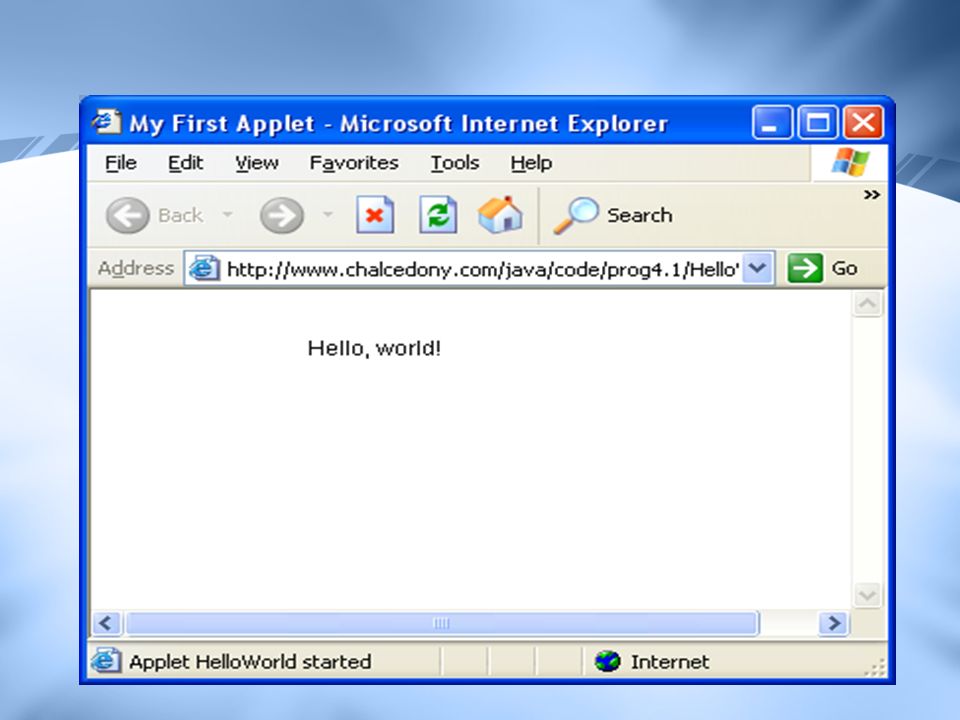960x720 pixels.
Task: Click the Search magnifying glass icon
Action: (576, 216)
